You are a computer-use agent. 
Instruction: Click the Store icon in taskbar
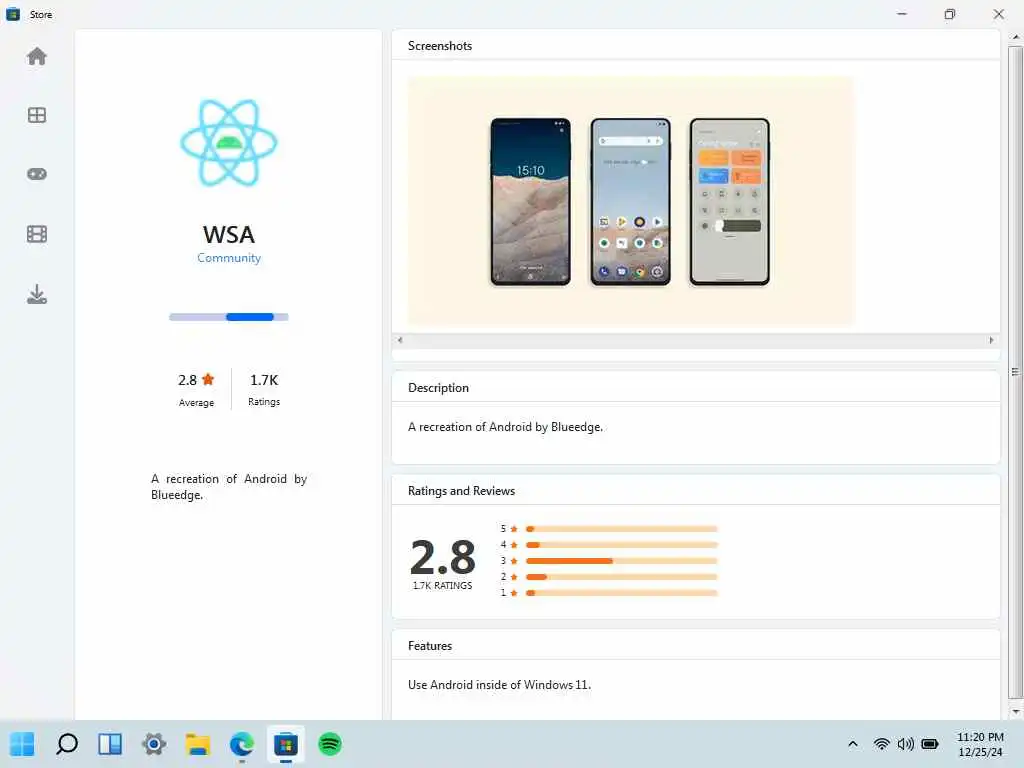[285, 744]
